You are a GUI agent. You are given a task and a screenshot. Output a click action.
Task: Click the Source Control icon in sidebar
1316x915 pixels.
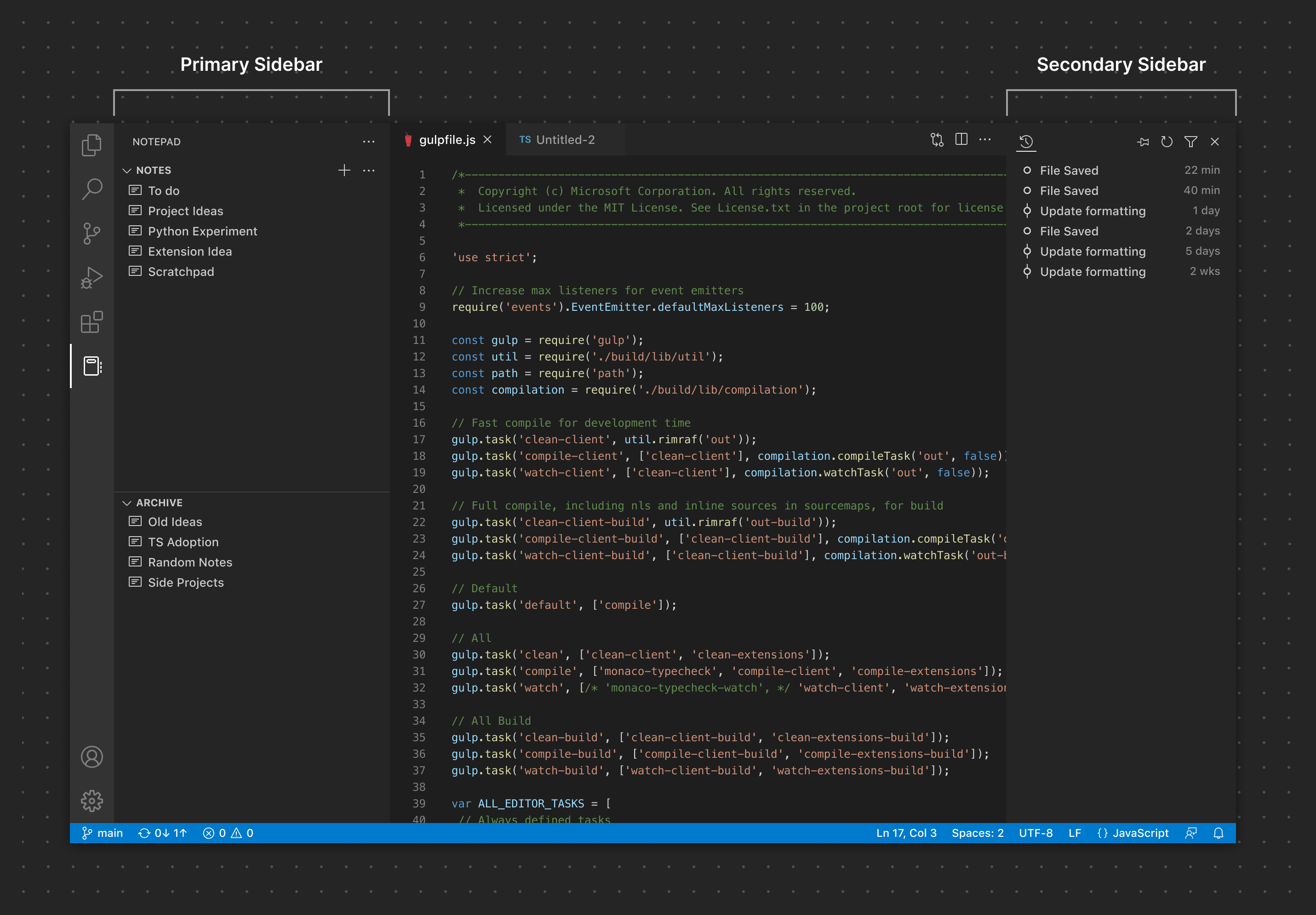click(92, 232)
